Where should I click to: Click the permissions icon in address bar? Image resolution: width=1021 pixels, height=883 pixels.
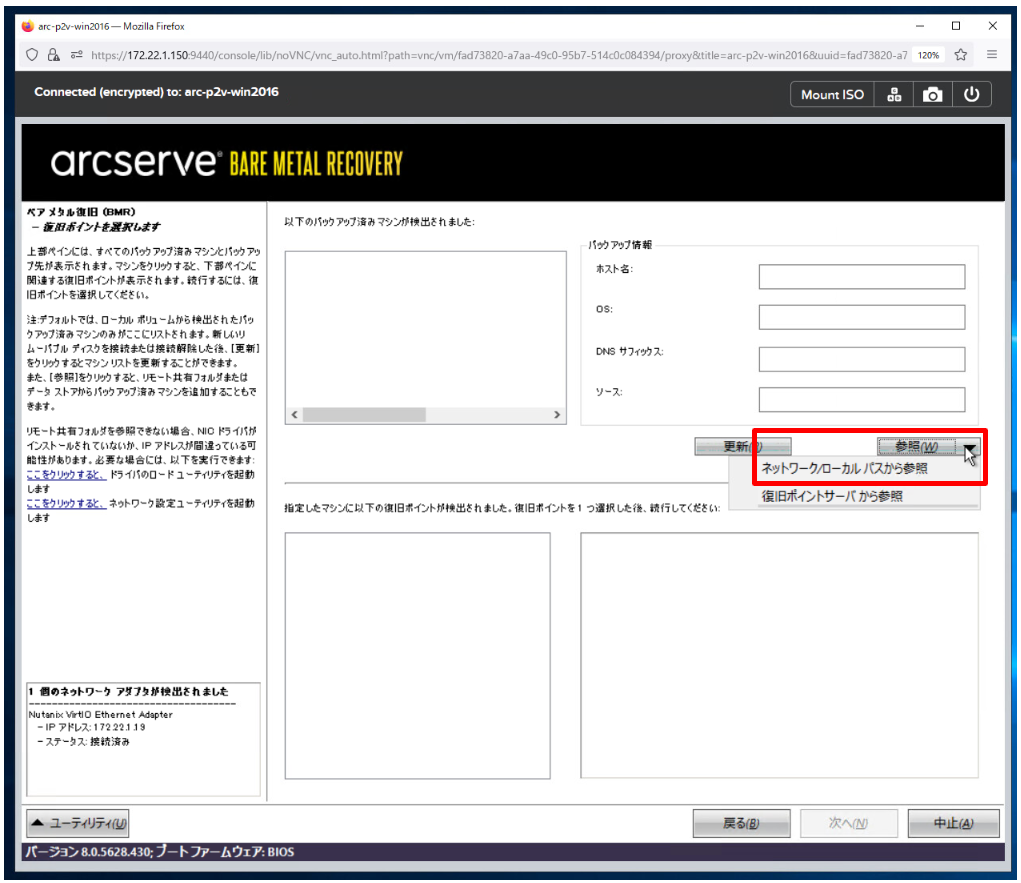coord(76,55)
